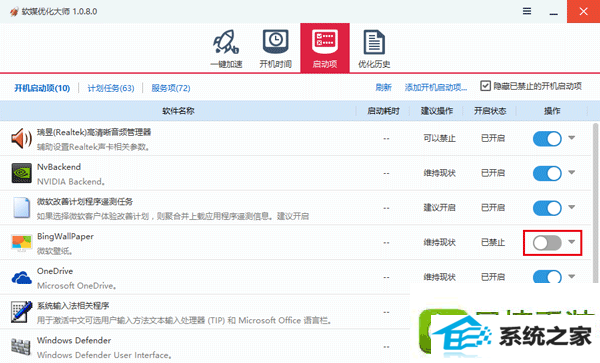600x363 pixels.
Task: Click the 系统输入法 pen icon
Action: (21, 312)
